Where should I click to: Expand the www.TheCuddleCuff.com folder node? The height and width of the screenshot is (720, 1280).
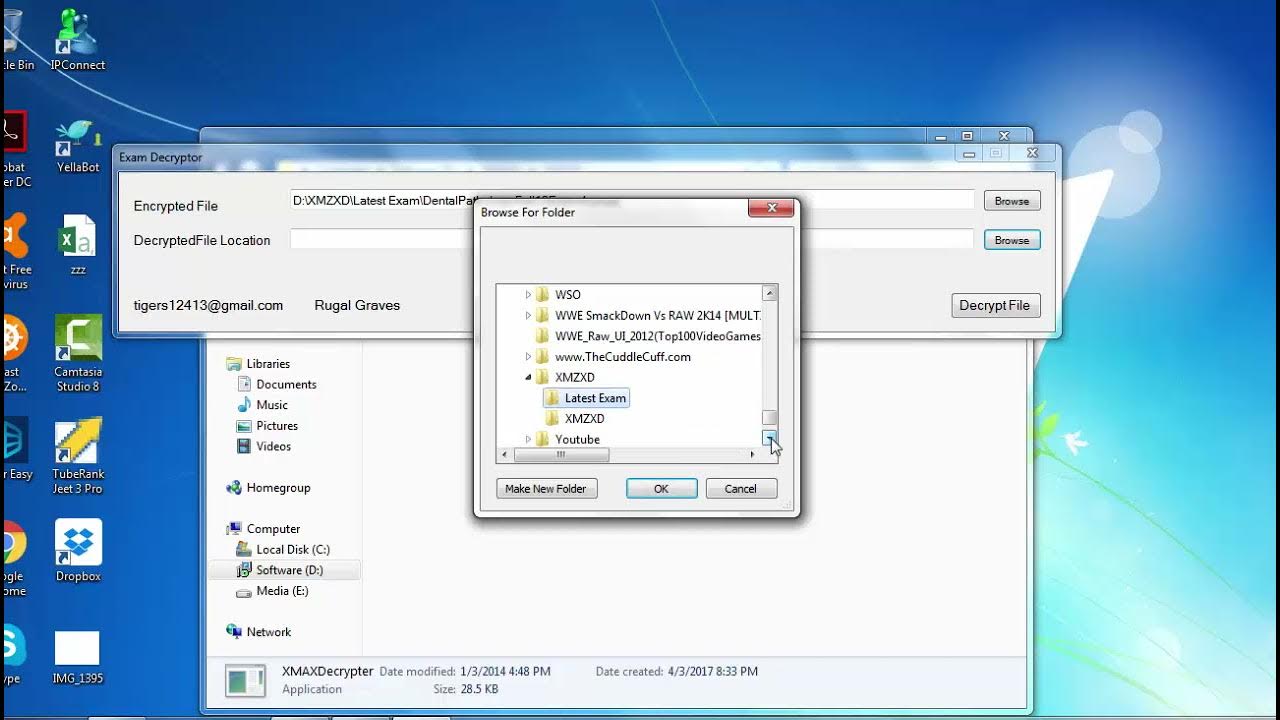(x=528, y=357)
